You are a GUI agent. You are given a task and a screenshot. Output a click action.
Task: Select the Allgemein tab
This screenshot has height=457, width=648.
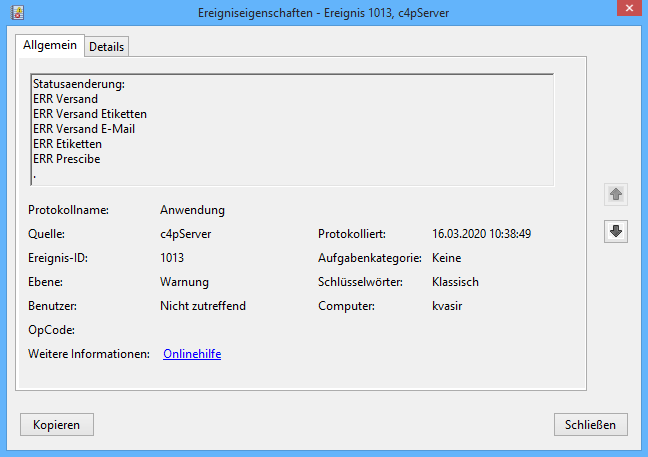[50, 46]
